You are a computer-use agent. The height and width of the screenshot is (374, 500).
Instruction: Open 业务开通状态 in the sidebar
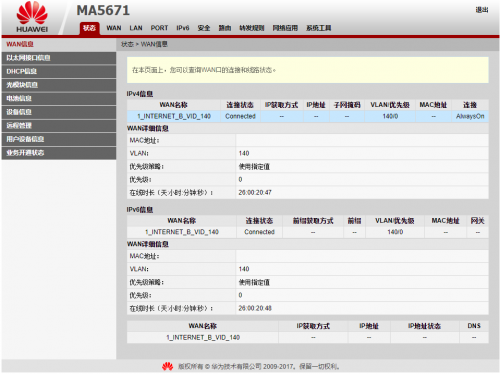click(x=59, y=153)
